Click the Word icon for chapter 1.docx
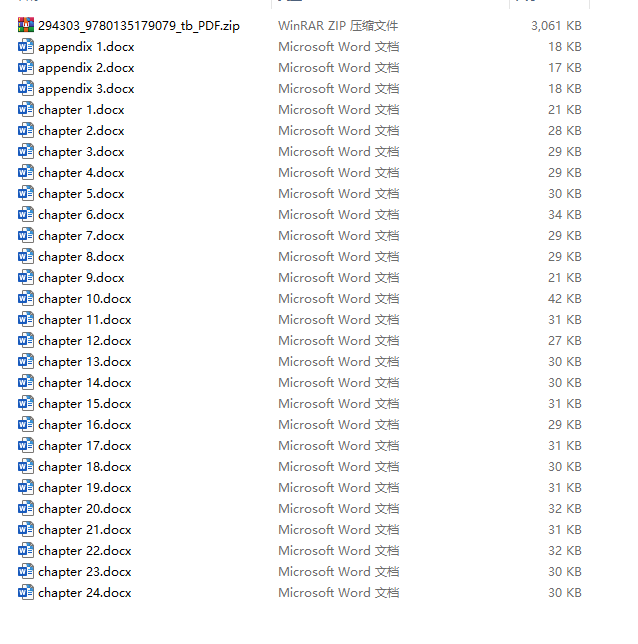This screenshot has height=644, width=638. (x=26, y=109)
